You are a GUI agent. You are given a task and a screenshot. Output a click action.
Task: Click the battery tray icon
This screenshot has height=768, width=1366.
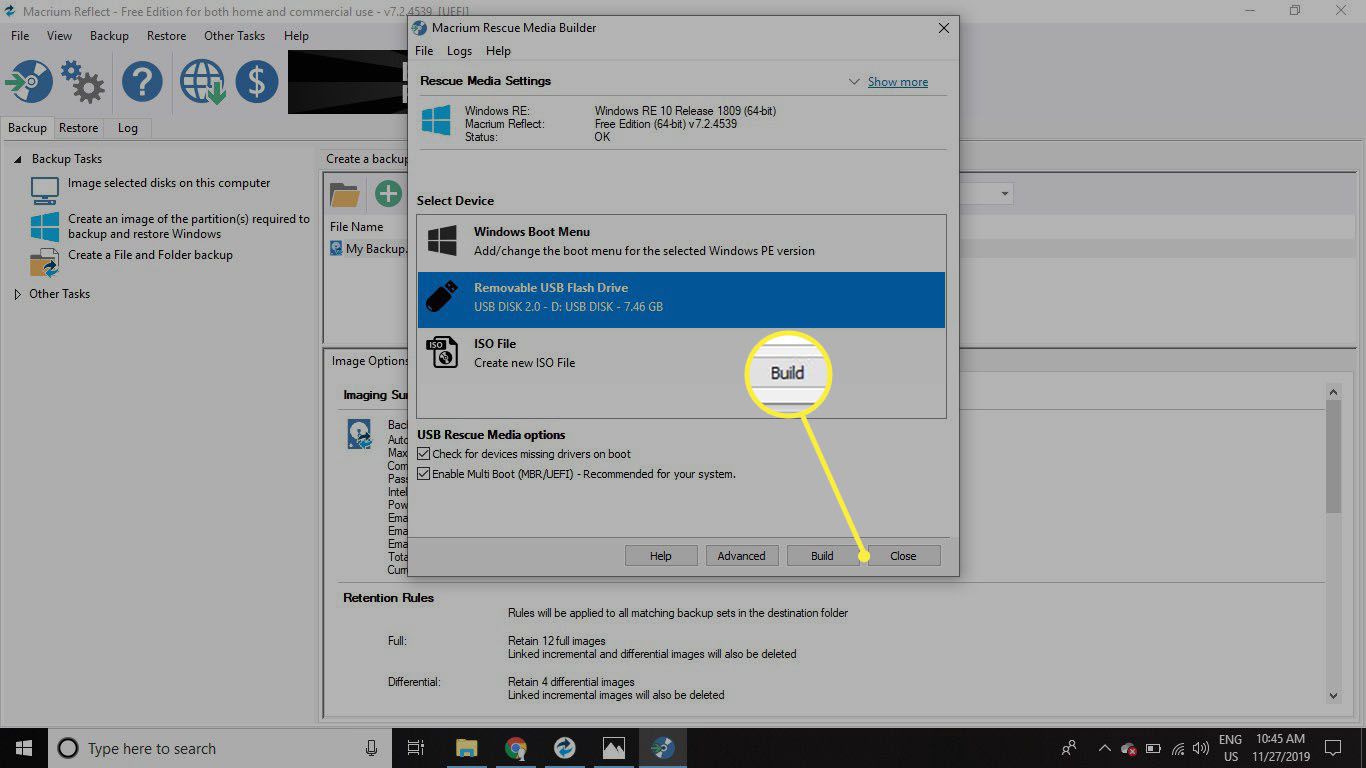coord(1153,748)
